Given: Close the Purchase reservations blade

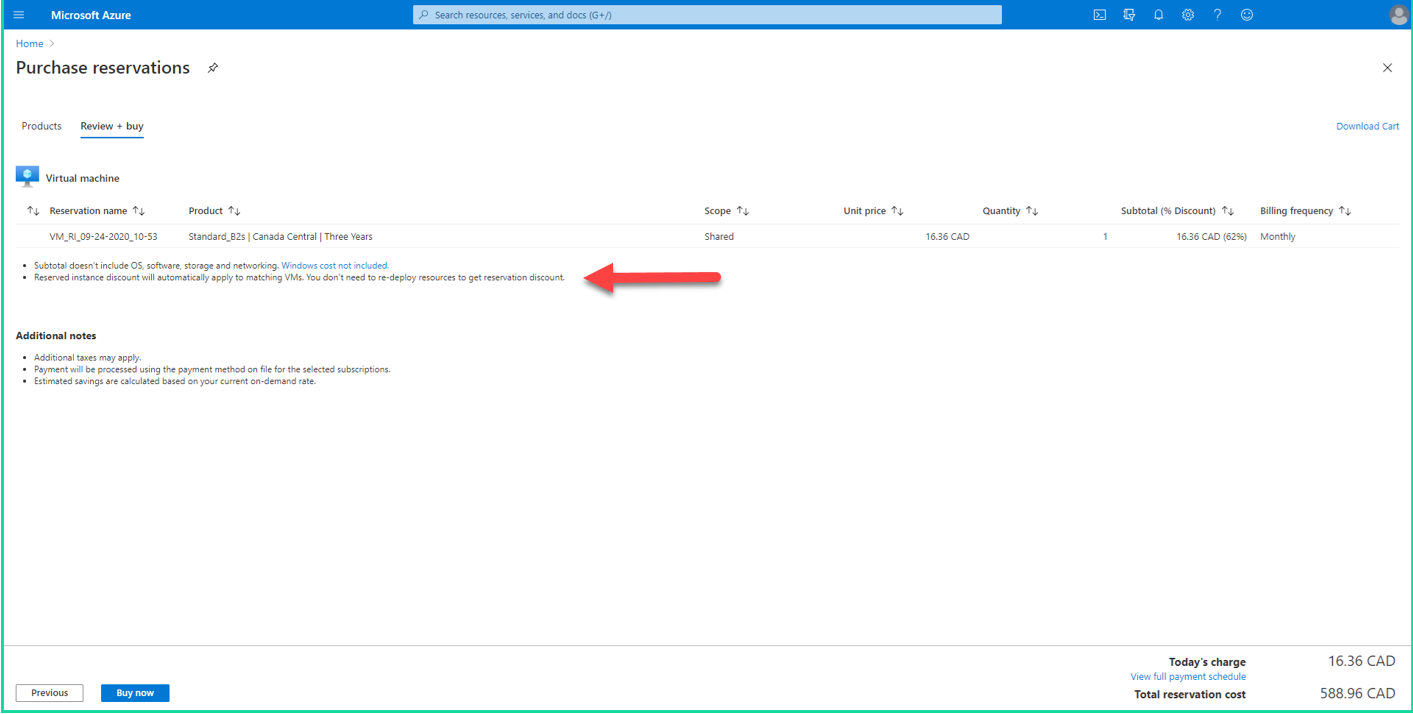Looking at the screenshot, I should tap(1387, 68).
